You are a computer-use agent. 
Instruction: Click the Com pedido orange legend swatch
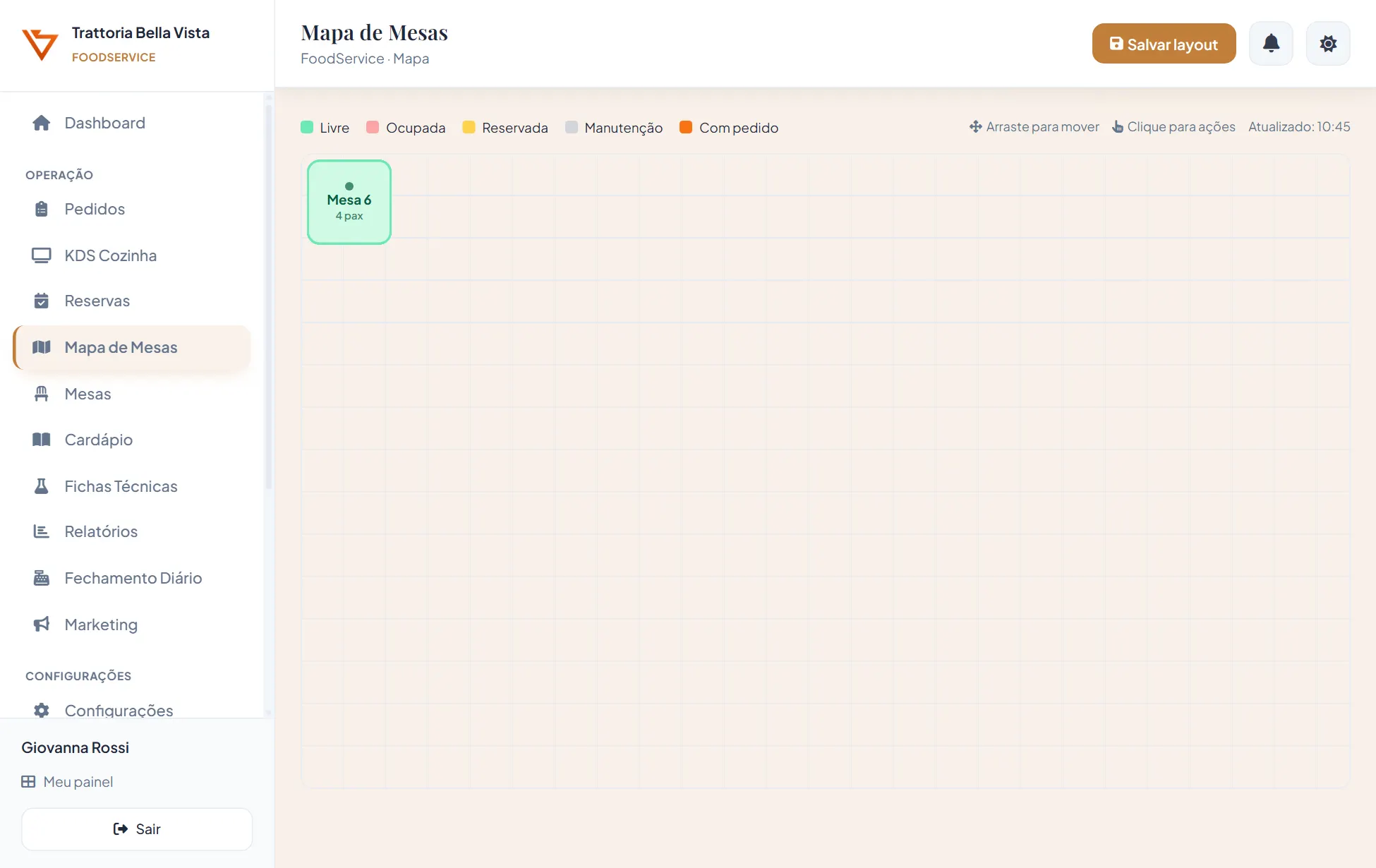(686, 127)
